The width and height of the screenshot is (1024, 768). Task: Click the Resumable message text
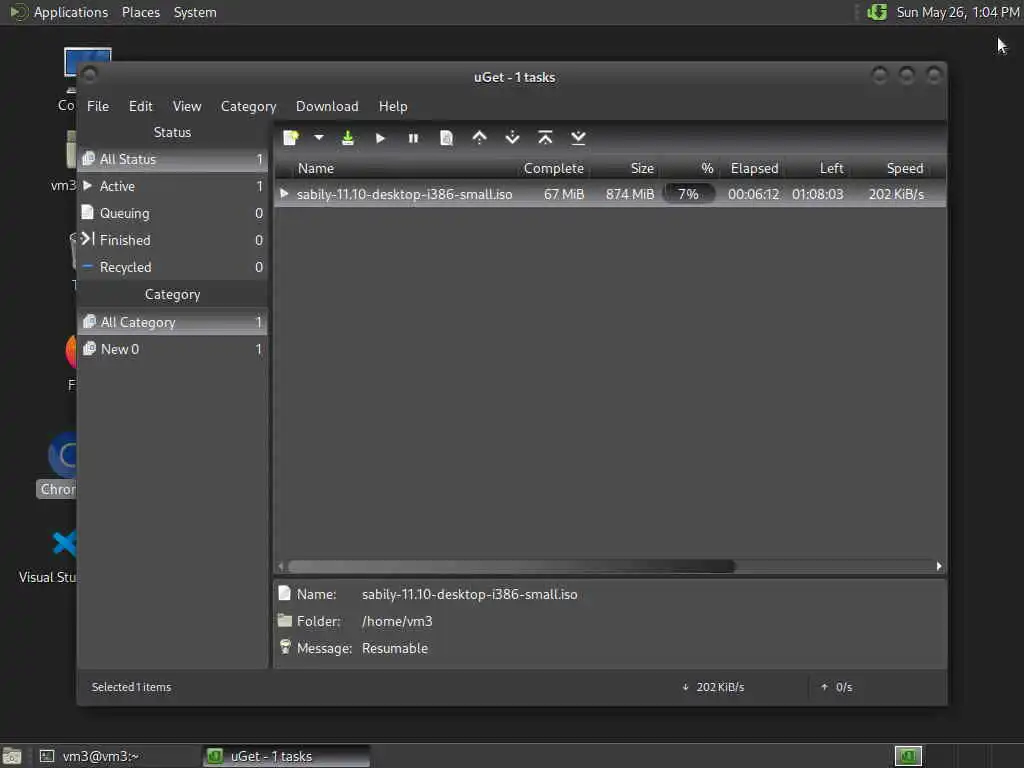tap(394, 648)
